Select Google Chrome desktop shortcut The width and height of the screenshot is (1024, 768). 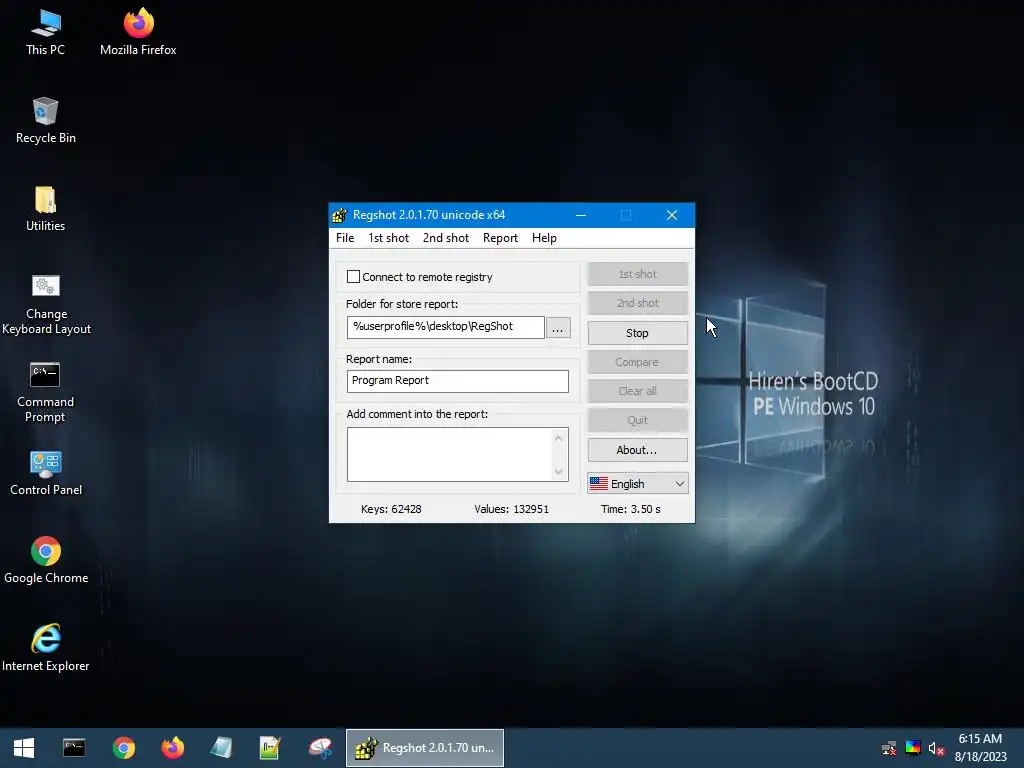click(46, 560)
